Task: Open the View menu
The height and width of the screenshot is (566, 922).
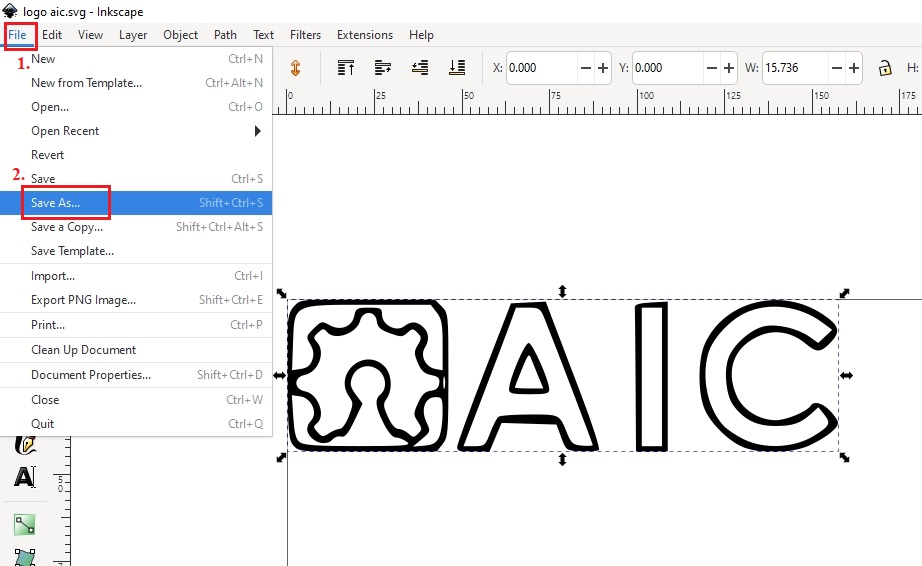Action: (x=91, y=35)
